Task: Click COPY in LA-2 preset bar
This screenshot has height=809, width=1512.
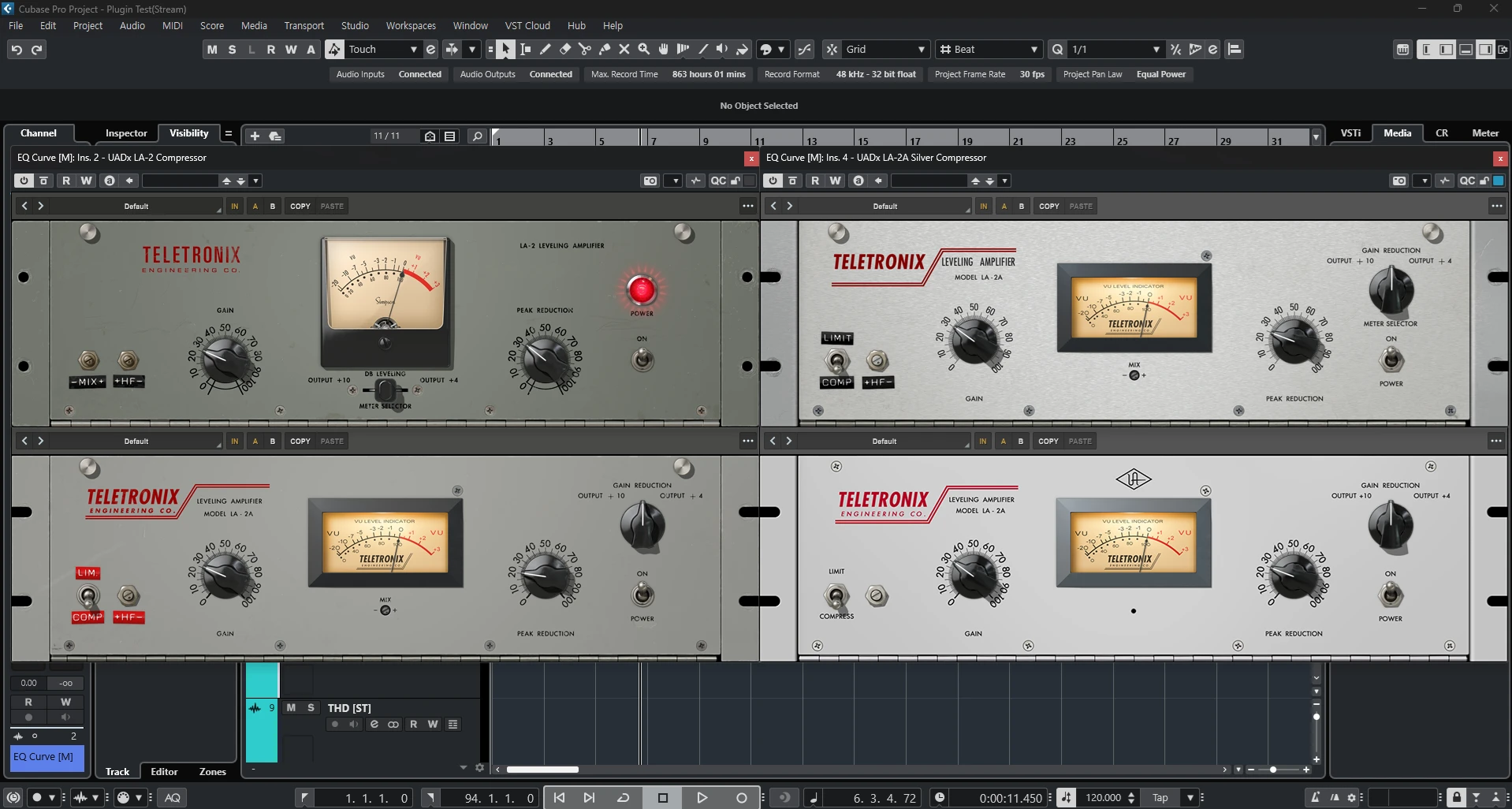Action: 300,206
